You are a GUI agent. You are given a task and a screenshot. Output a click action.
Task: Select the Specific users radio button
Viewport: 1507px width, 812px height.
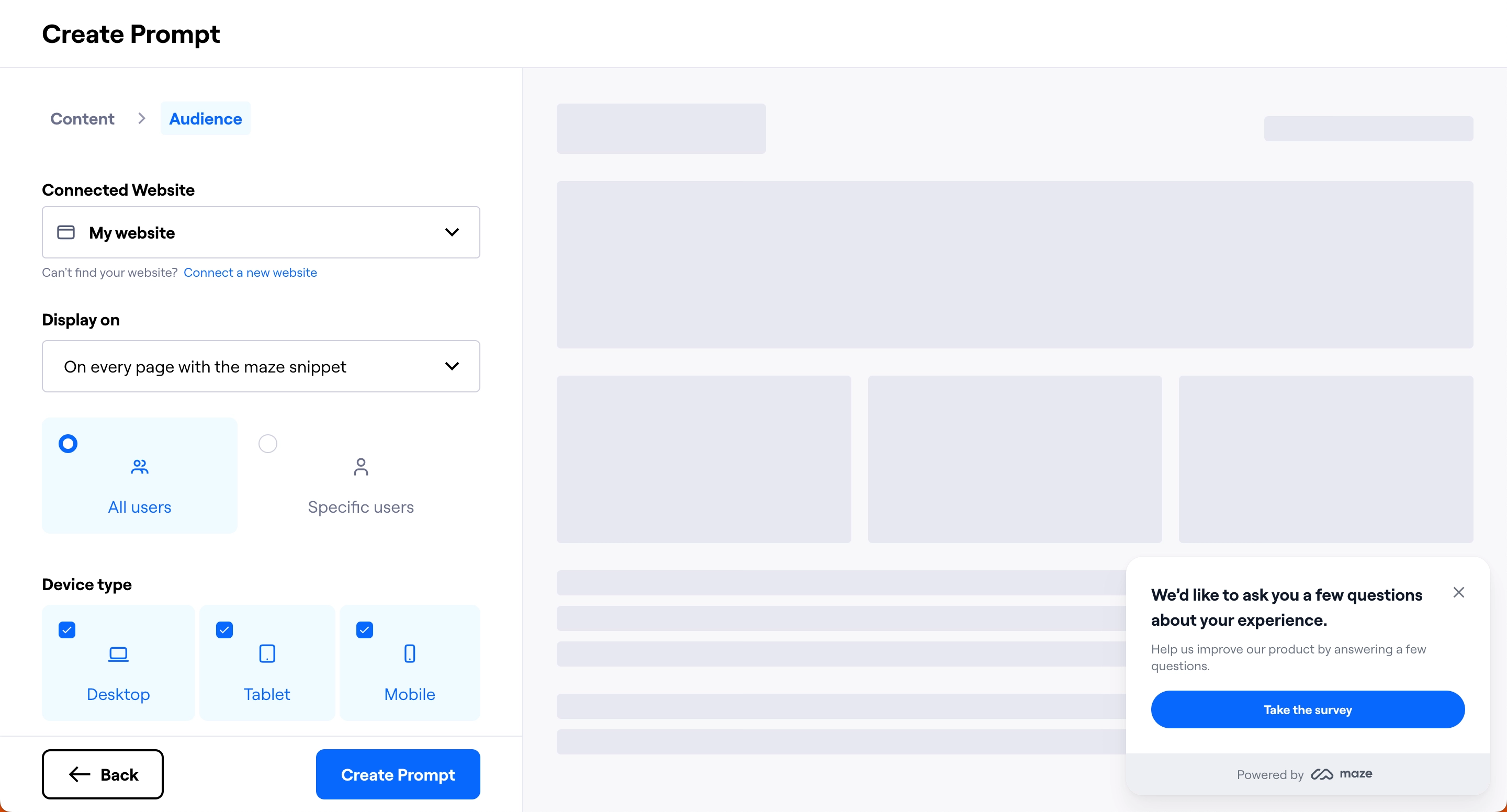(x=268, y=444)
